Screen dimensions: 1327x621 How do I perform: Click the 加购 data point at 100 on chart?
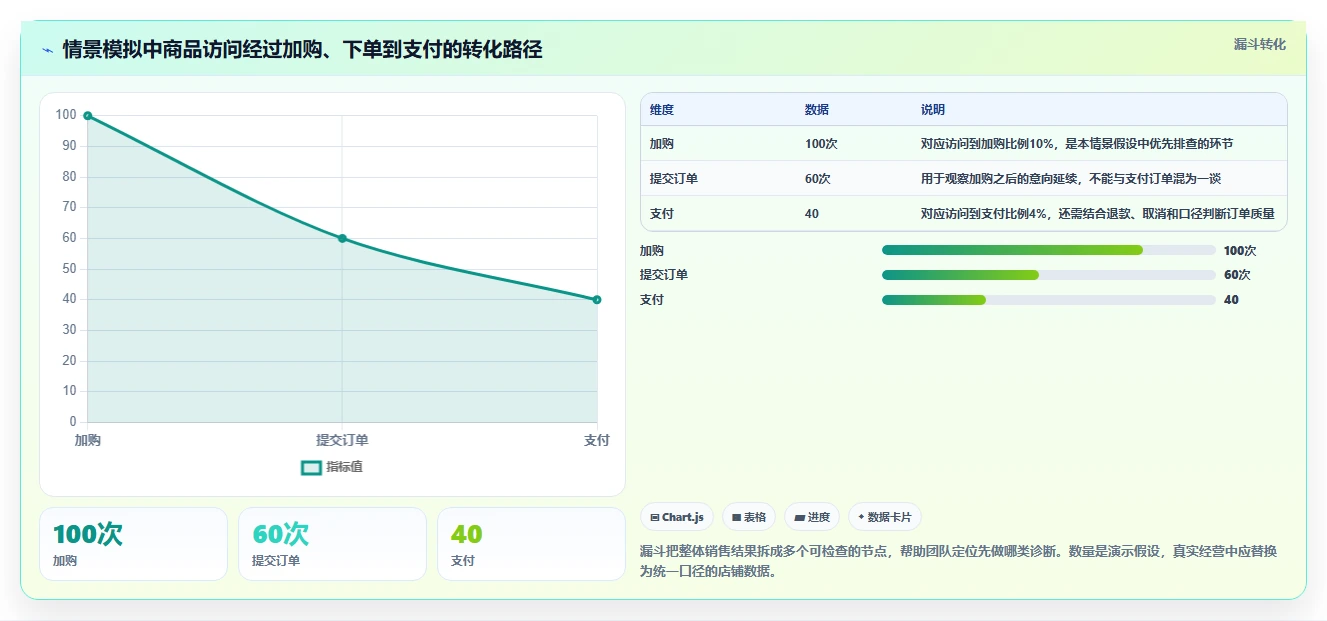coord(88,116)
